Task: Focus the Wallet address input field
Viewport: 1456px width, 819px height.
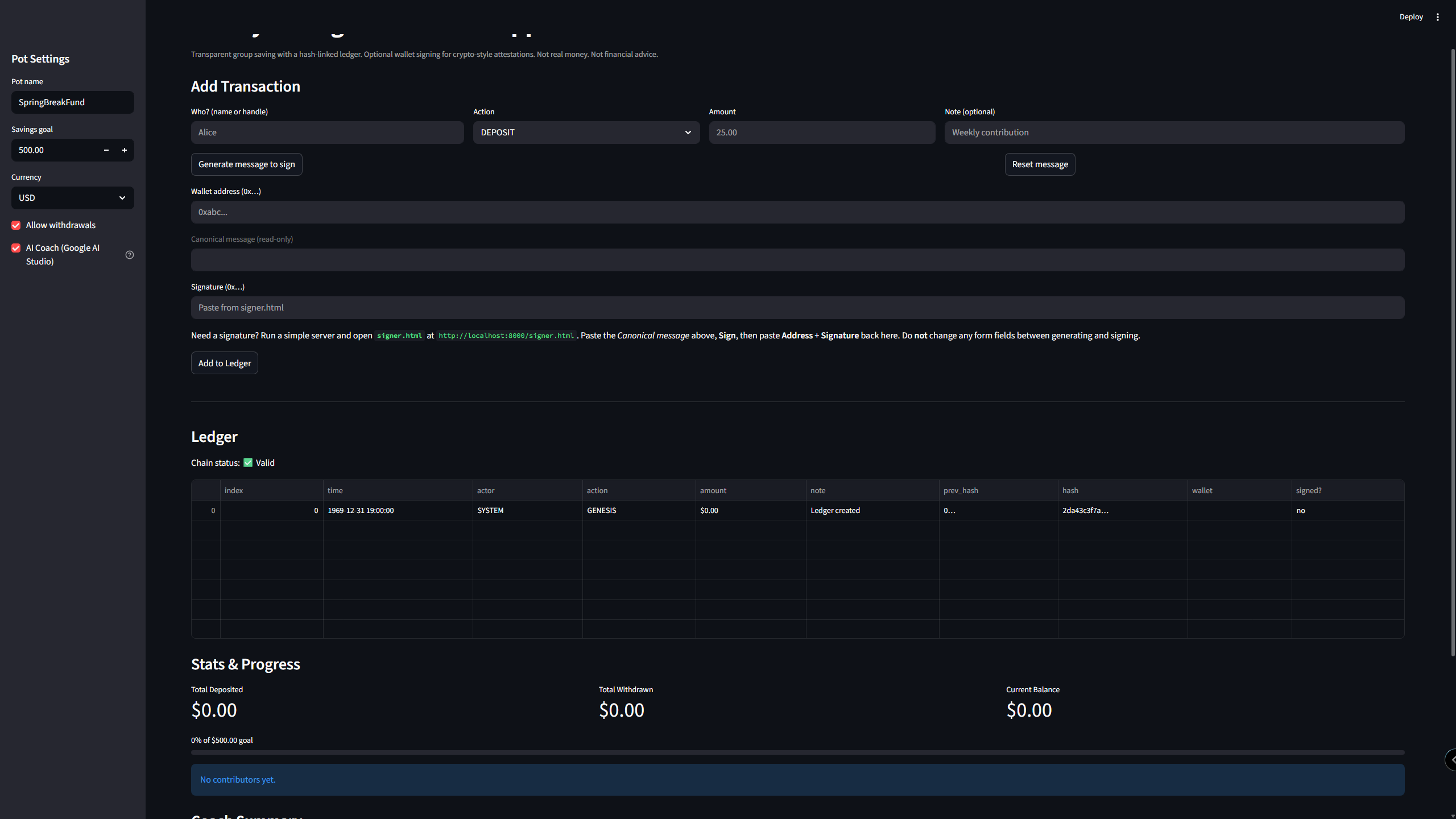Action: point(797,212)
